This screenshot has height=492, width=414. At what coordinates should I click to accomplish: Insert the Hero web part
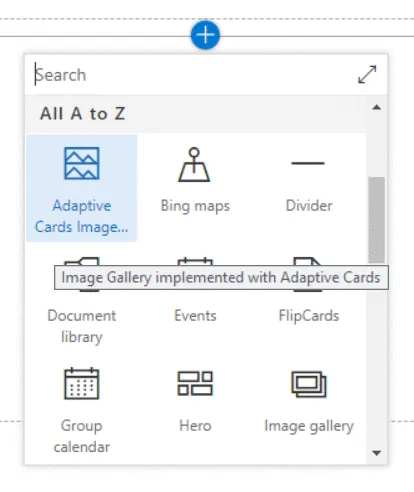195,410
